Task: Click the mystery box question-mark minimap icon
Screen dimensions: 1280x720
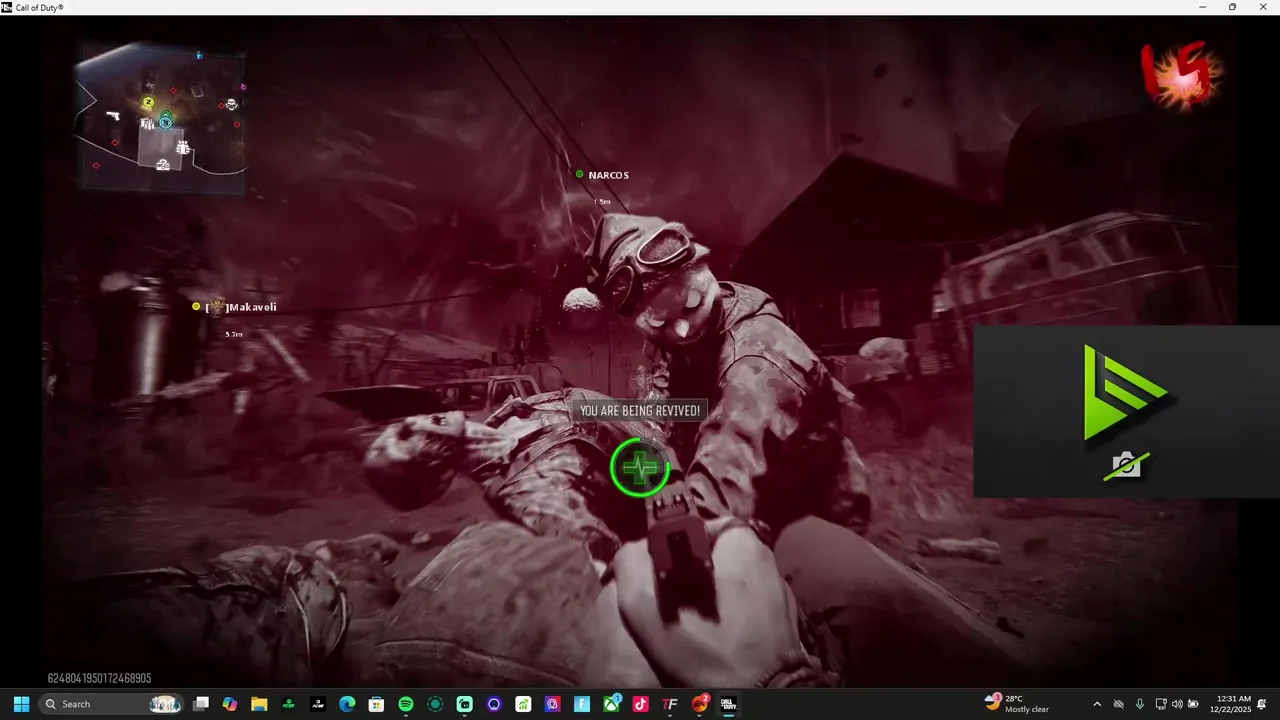Action: point(163,164)
